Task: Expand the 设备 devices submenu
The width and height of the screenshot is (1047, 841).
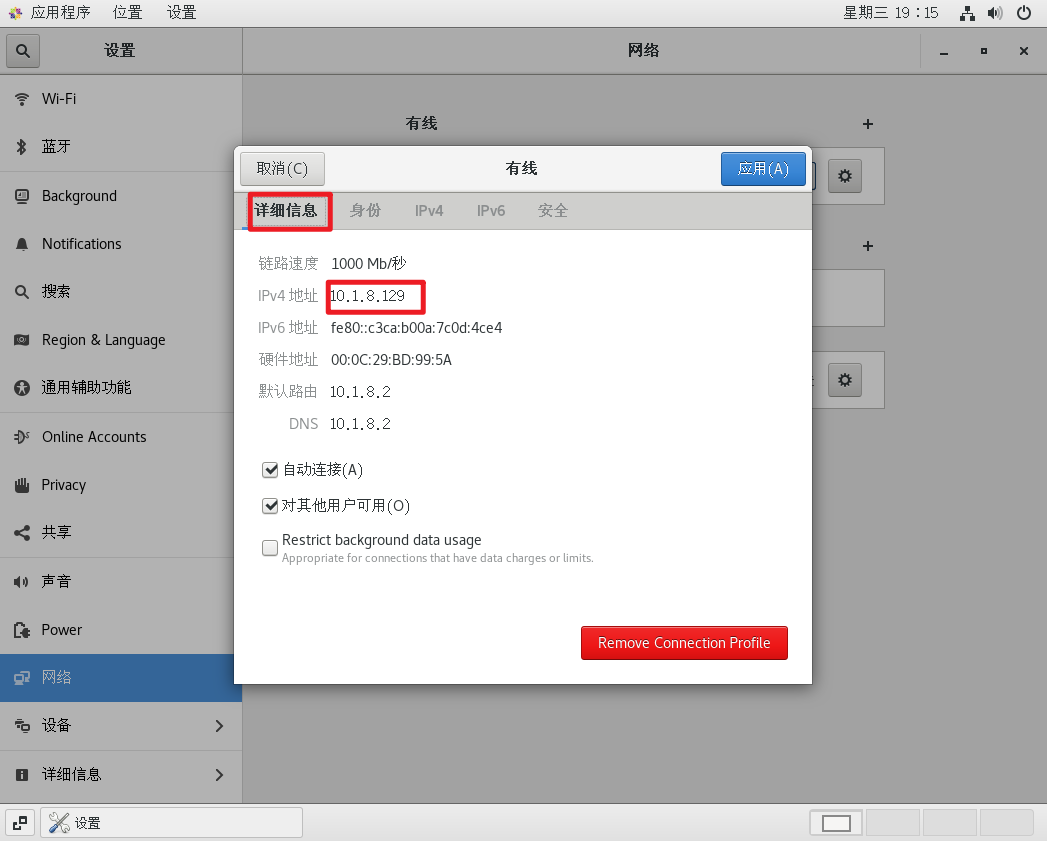Action: (x=121, y=726)
